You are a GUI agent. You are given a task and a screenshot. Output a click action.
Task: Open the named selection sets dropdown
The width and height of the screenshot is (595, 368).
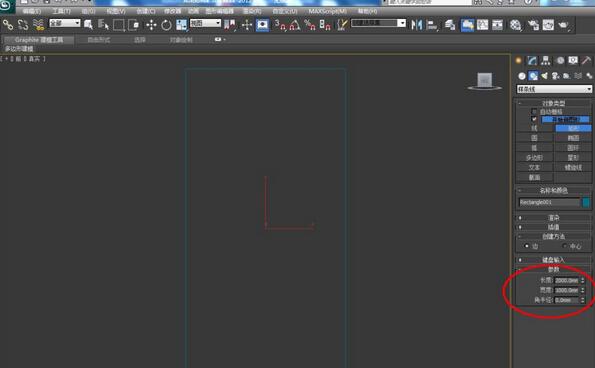coord(378,23)
